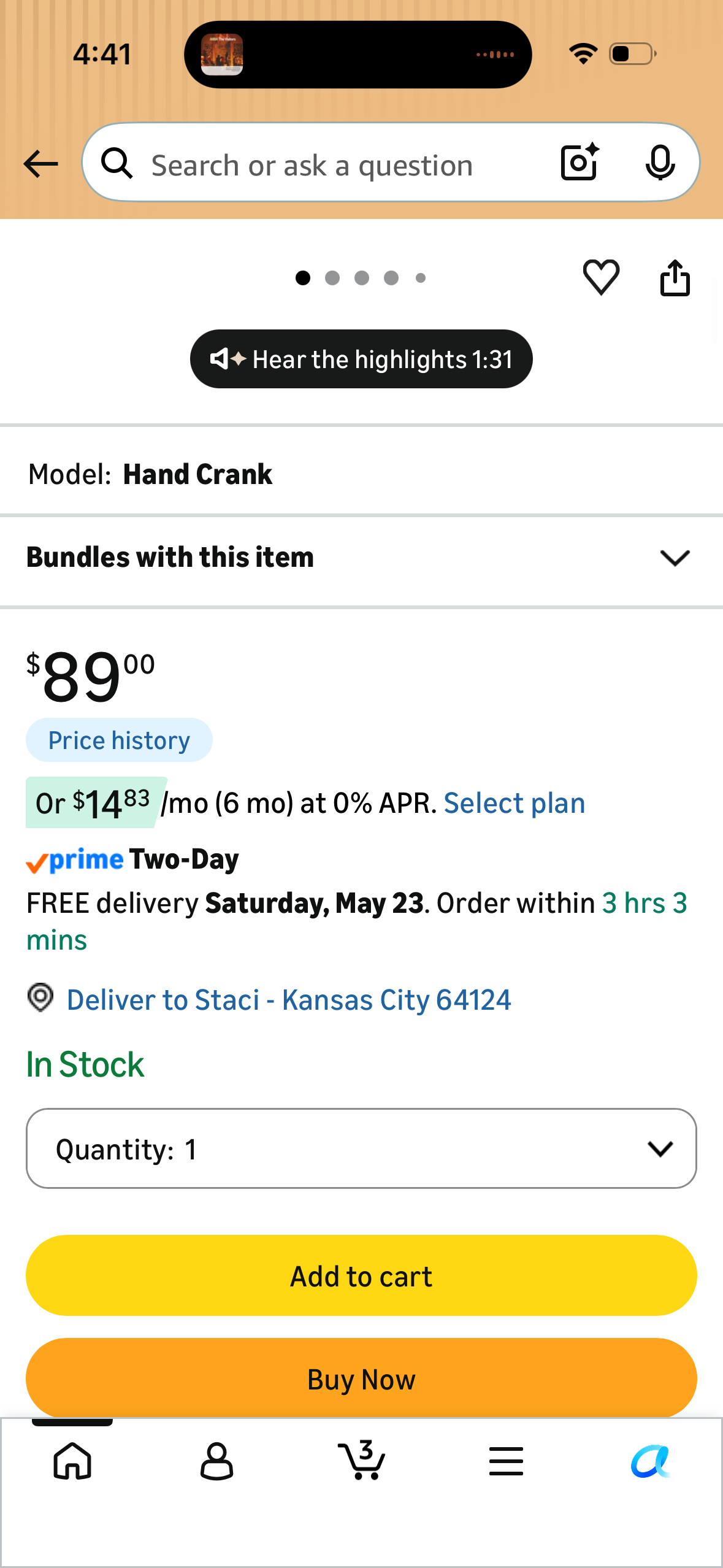The width and height of the screenshot is (723, 1568).
Task: Open the cart with 3 items
Action: coord(362,1459)
